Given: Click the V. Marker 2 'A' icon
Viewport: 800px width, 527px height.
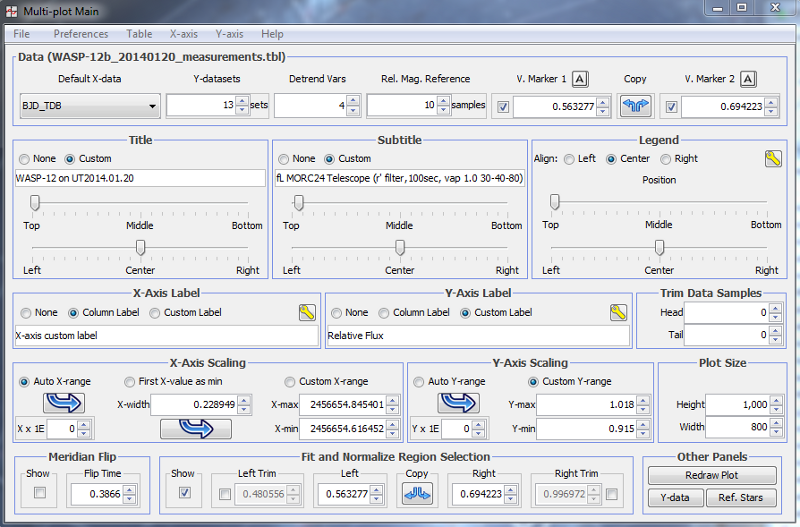Looking at the screenshot, I should pyautogui.click(x=748, y=80).
